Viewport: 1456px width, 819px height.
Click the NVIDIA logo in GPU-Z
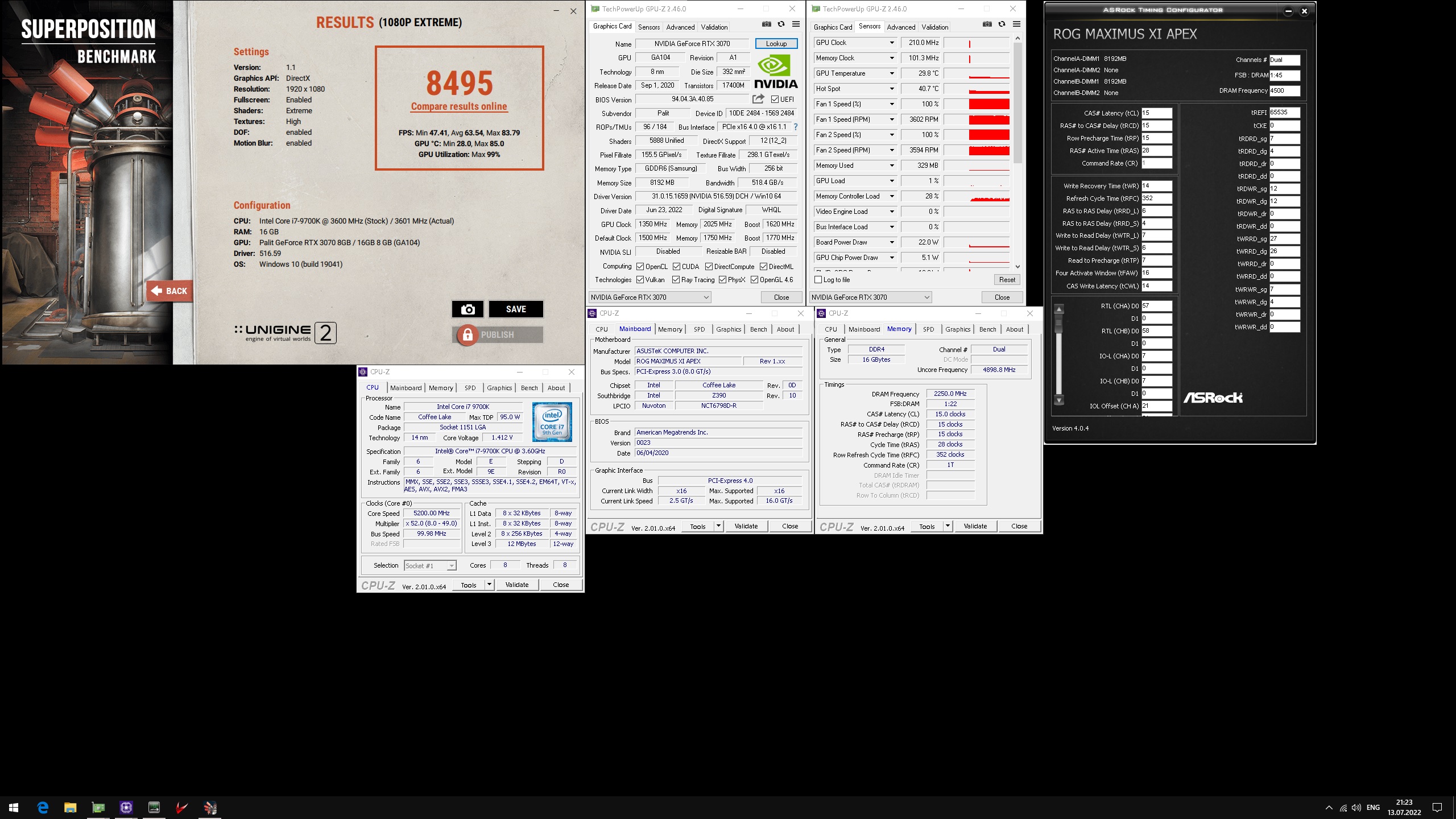(x=776, y=72)
